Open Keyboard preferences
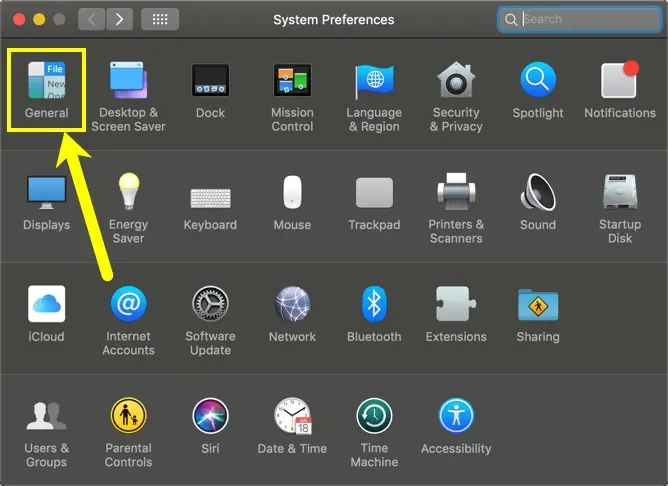The width and height of the screenshot is (668, 486). tap(210, 208)
